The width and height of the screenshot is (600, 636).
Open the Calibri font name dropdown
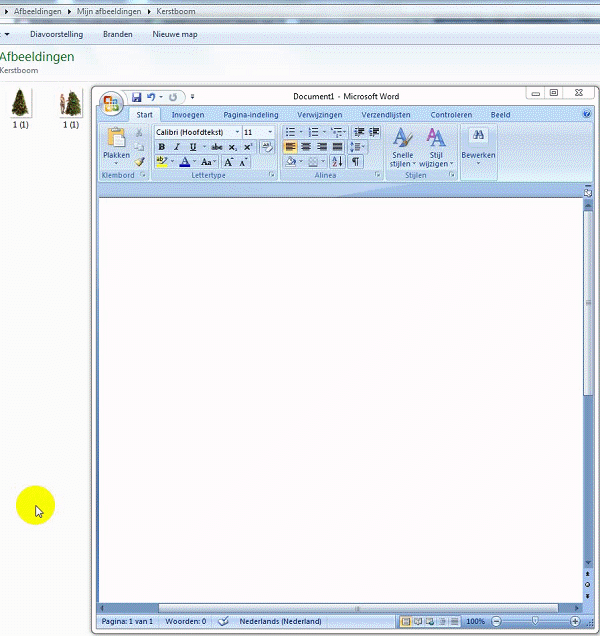point(237,132)
